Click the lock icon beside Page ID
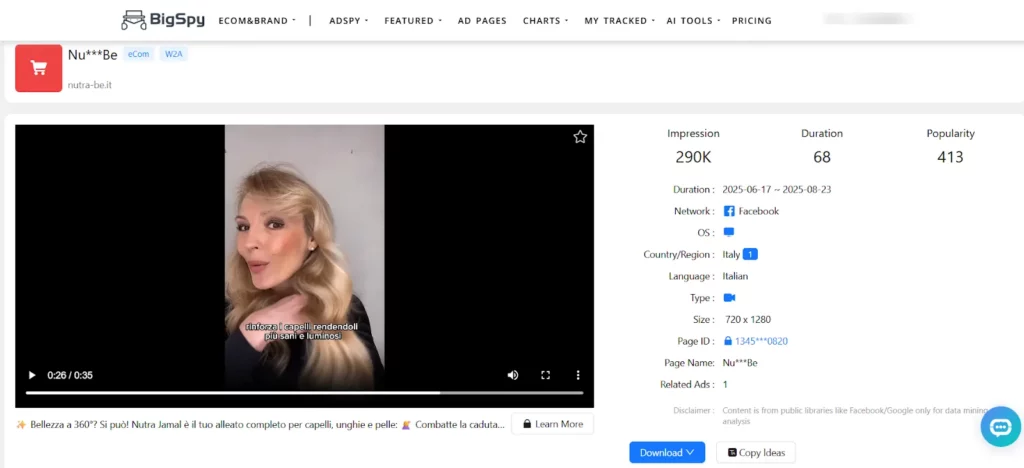This screenshot has height=468, width=1024. [728, 341]
